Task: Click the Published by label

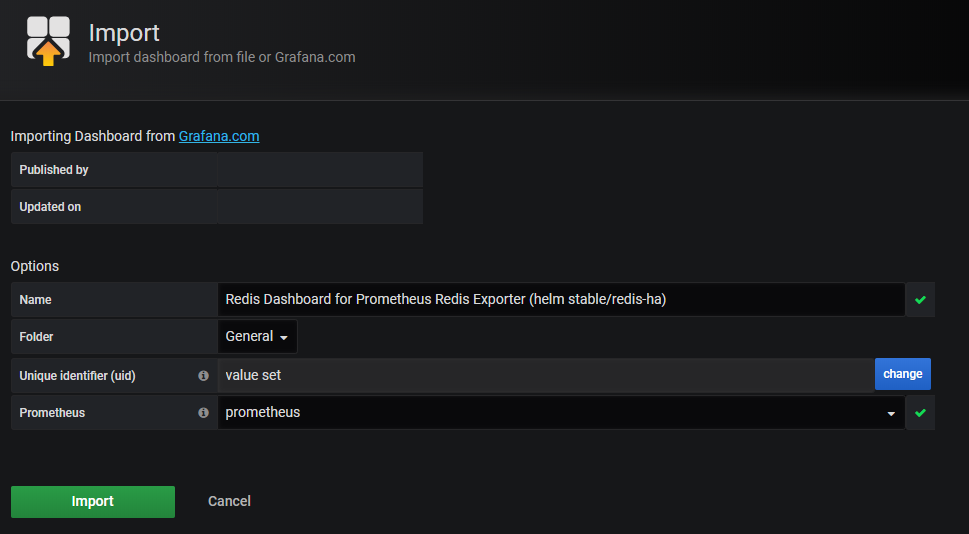Action: [x=54, y=170]
